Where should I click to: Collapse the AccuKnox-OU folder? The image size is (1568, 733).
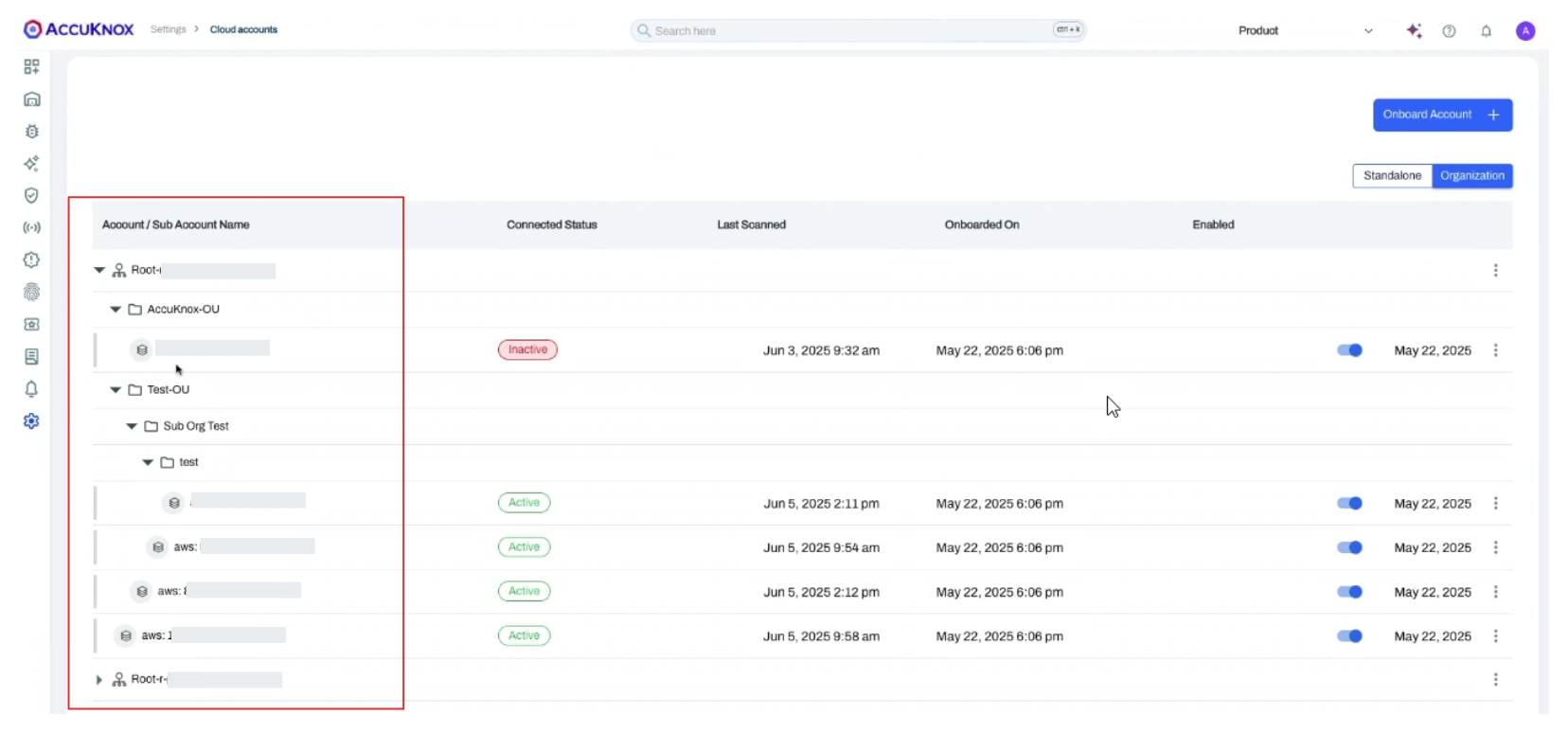click(116, 310)
